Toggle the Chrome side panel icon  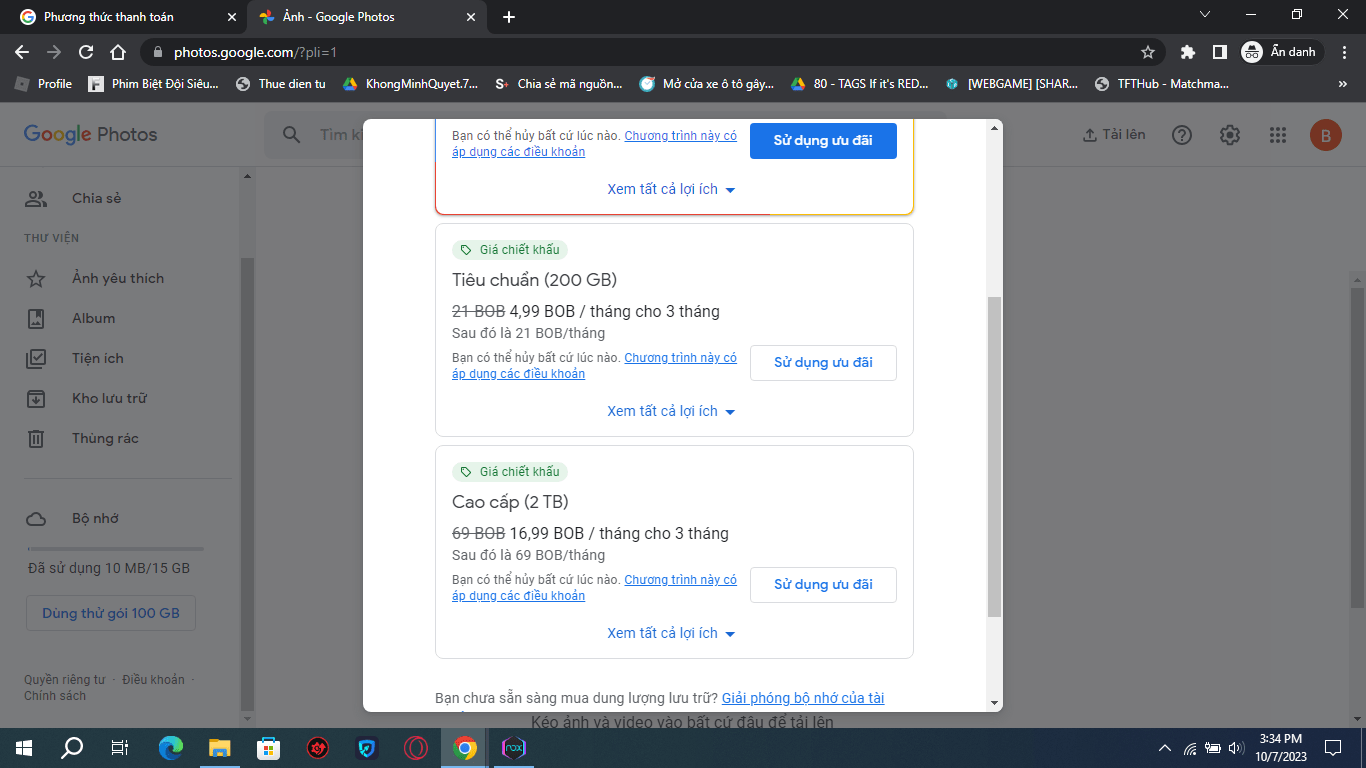[x=1220, y=52]
